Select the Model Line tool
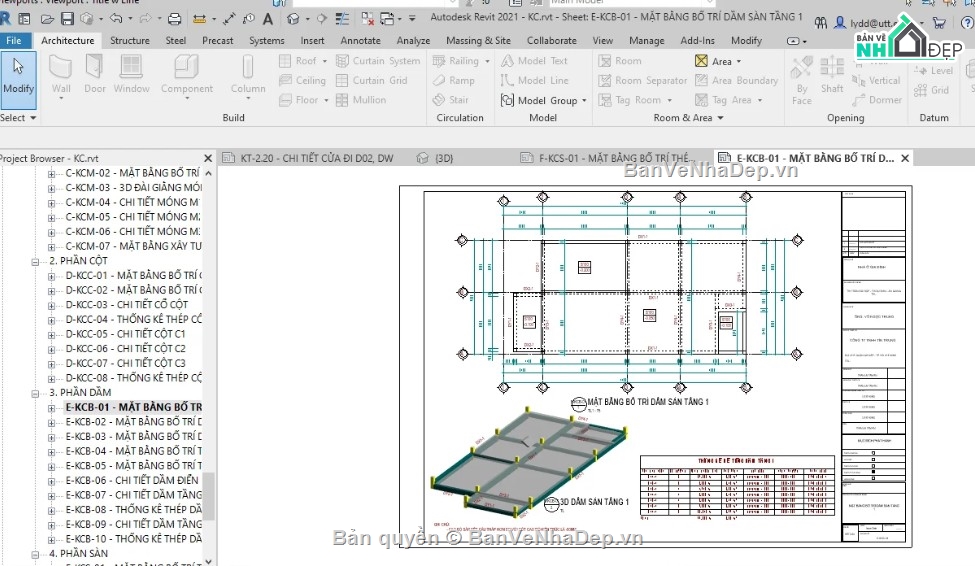Screen dimensions: 975x566 [534, 80]
